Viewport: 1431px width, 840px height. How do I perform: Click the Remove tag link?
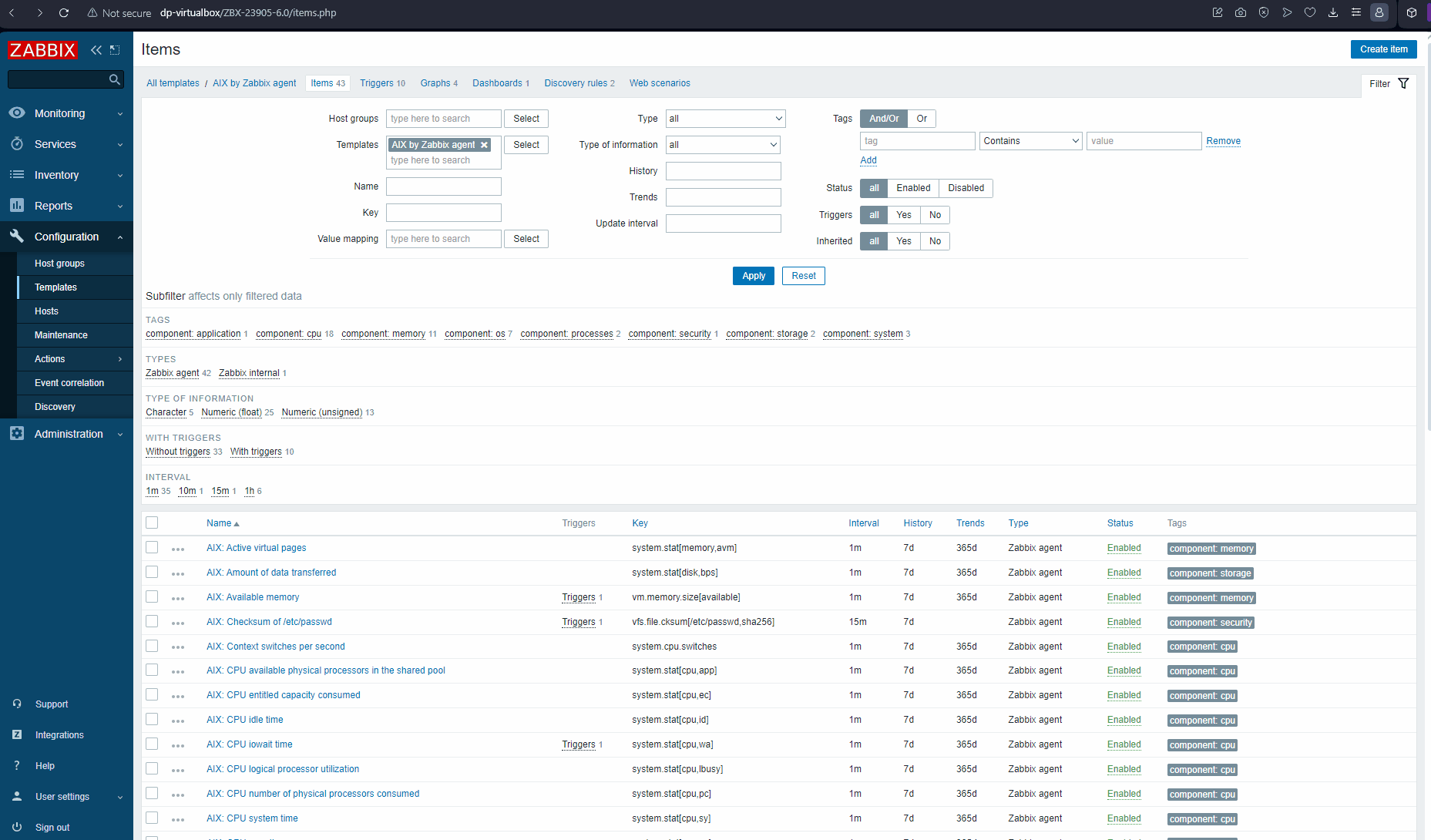click(x=1223, y=141)
